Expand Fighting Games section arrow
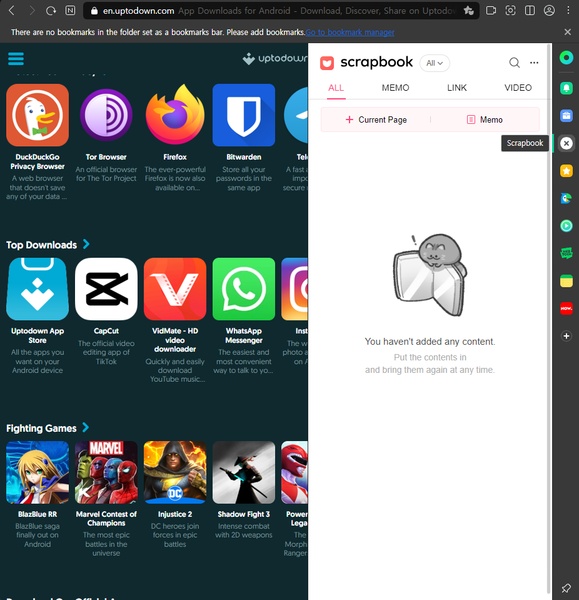 (86, 427)
